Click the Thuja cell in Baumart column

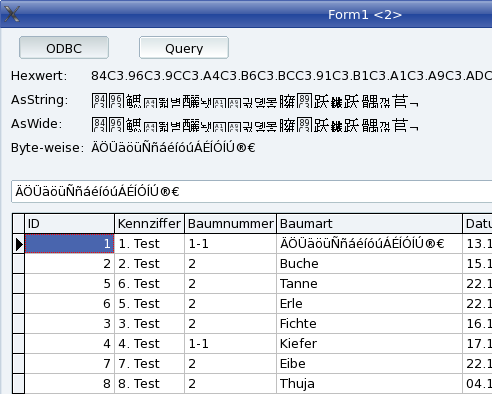pyautogui.click(x=369, y=384)
